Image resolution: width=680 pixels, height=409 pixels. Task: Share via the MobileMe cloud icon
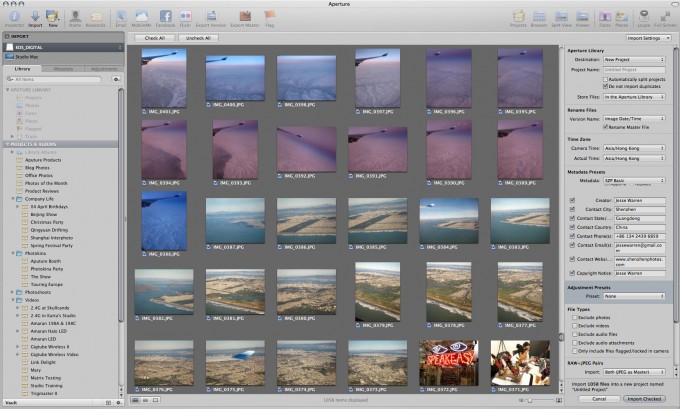[141, 17]
